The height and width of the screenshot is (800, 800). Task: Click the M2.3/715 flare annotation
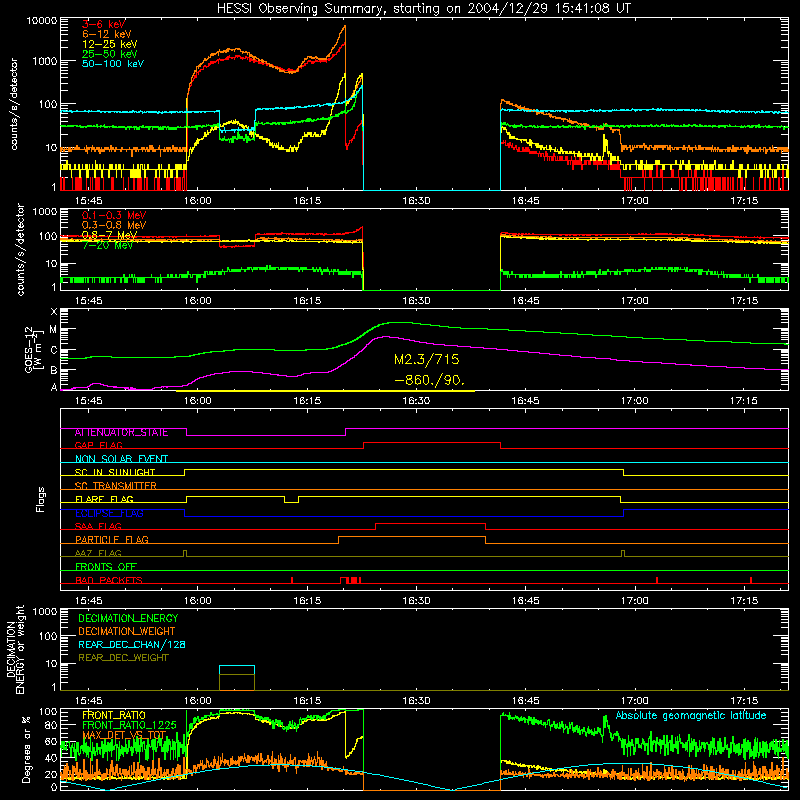tap(427, 360)
